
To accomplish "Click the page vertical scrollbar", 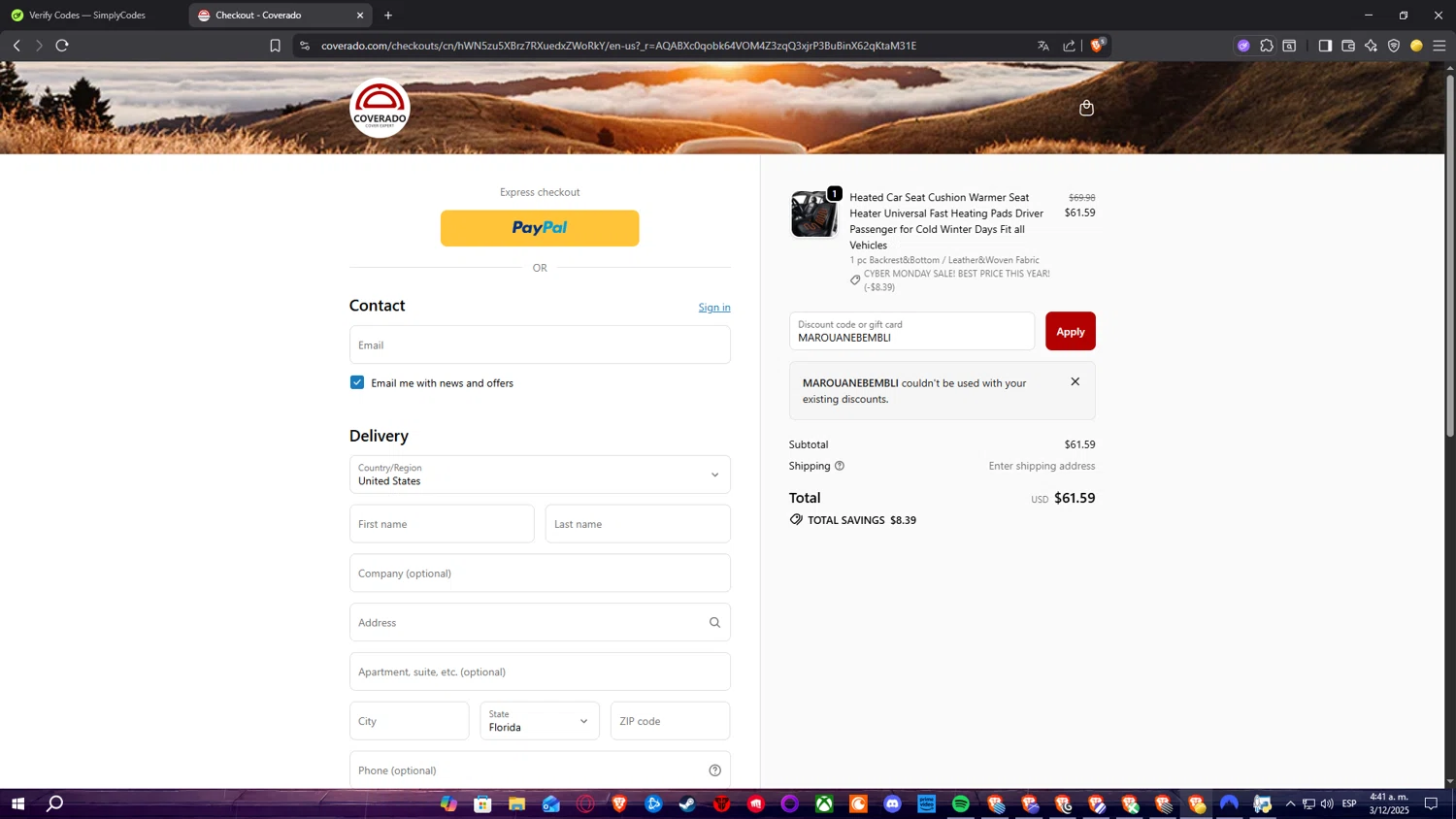I will (1450, 254).
